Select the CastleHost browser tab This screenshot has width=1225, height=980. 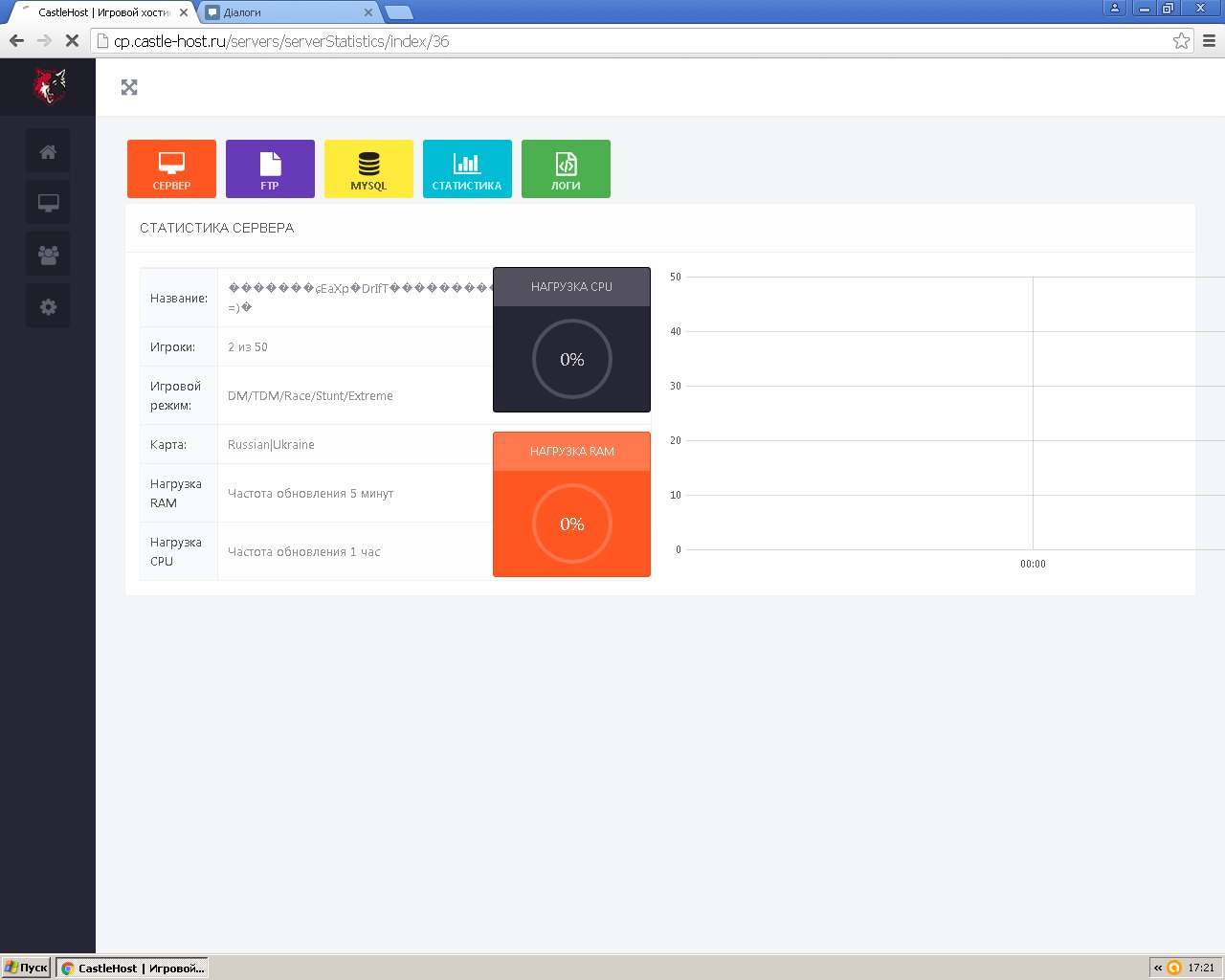click(103, 12)
